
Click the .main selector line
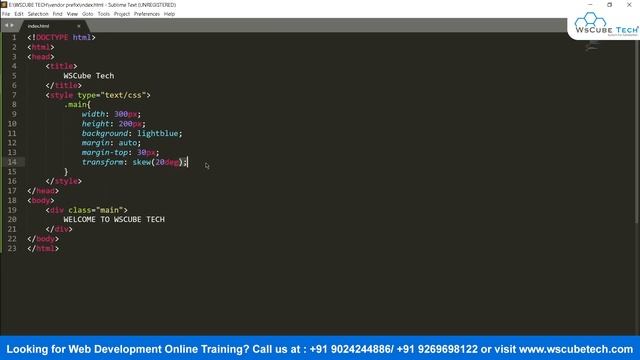tap(77, 105)
